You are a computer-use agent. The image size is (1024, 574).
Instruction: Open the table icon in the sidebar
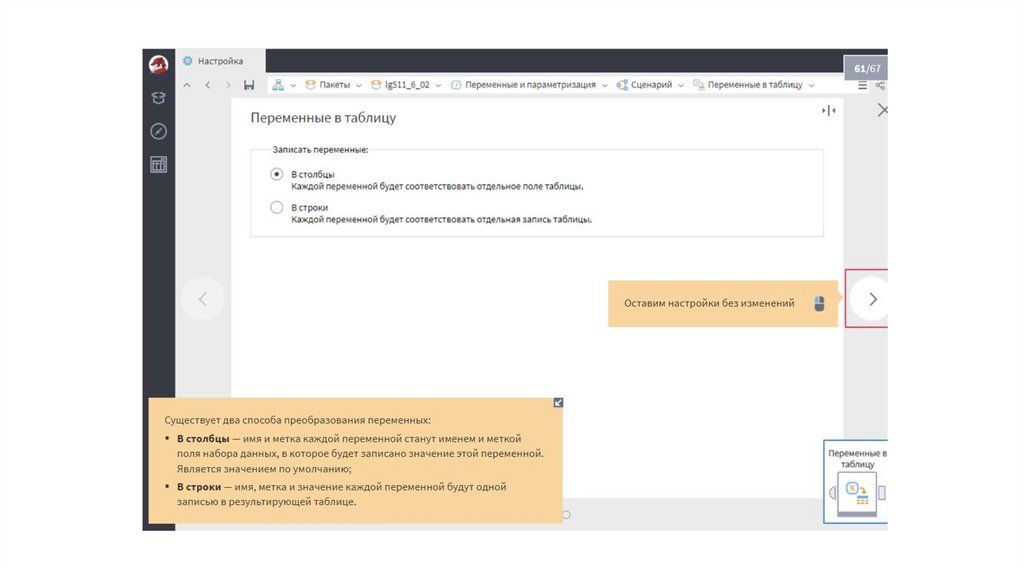tap(159, 165)
